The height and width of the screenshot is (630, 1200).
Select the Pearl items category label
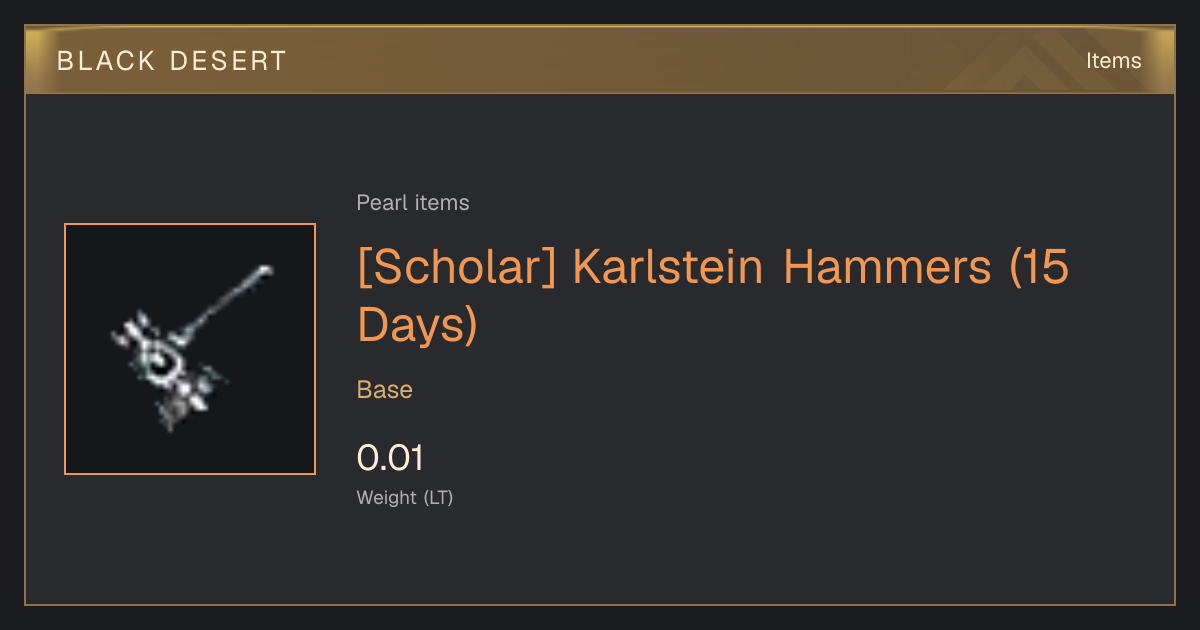pyautogui.click(x=413, y=203)
